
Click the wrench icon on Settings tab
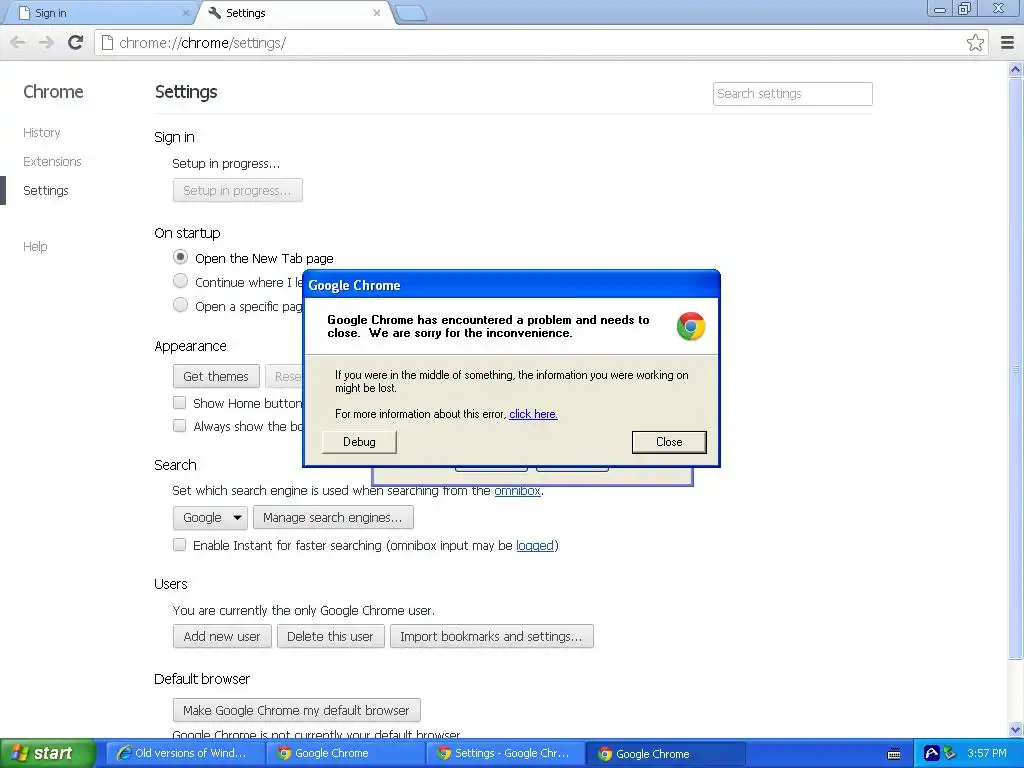click(214, 12)
